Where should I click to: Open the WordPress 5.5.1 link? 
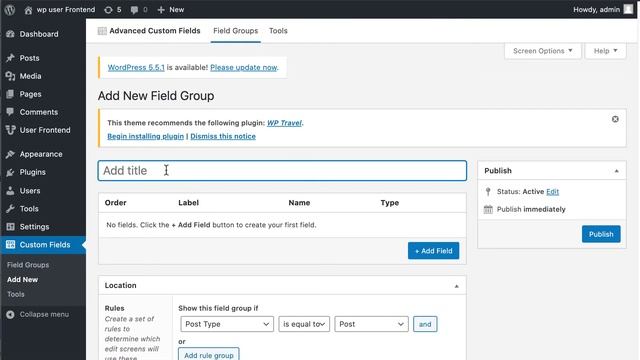point(136,67)
